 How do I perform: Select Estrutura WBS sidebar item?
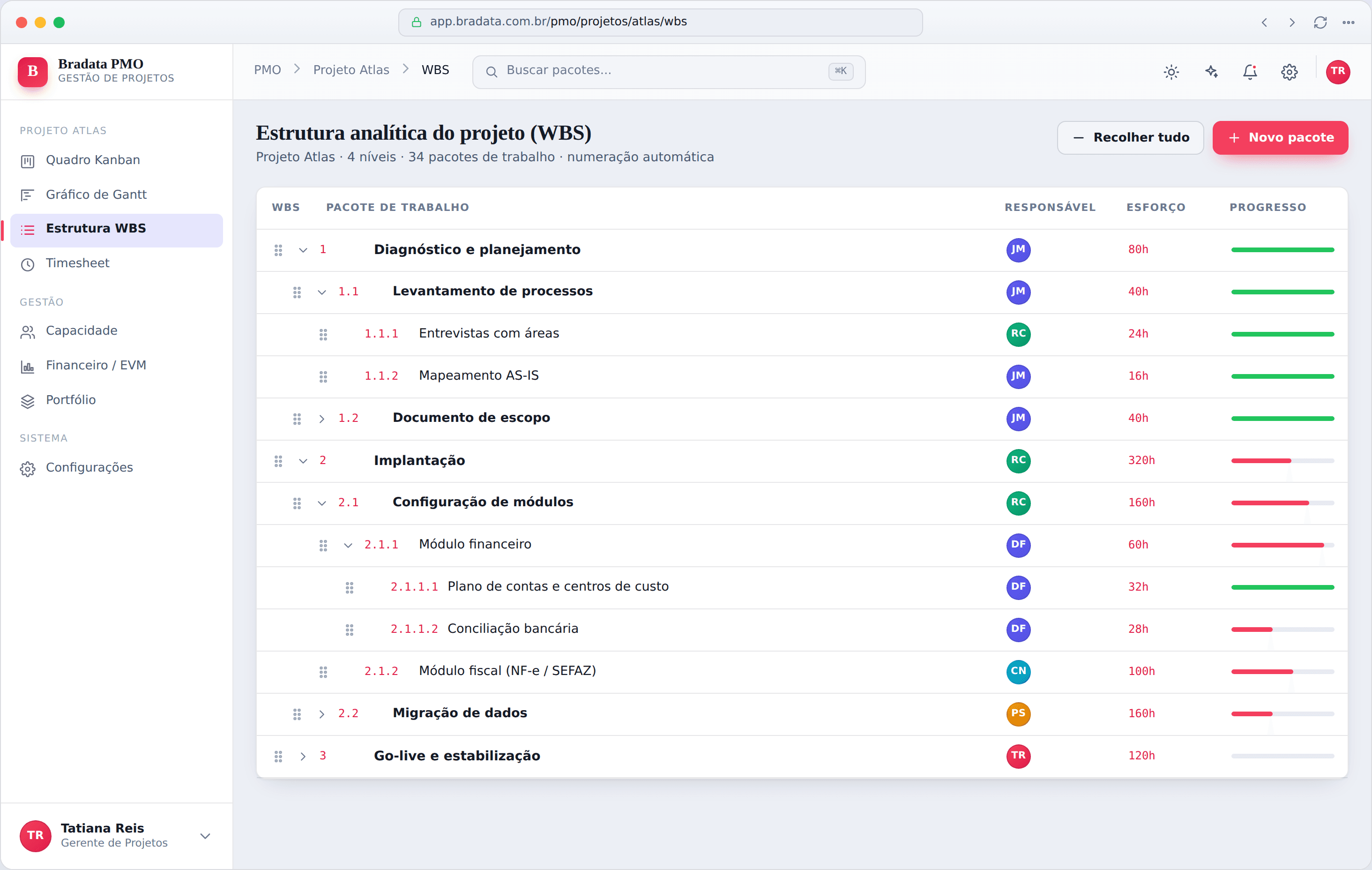click(117, 229)
